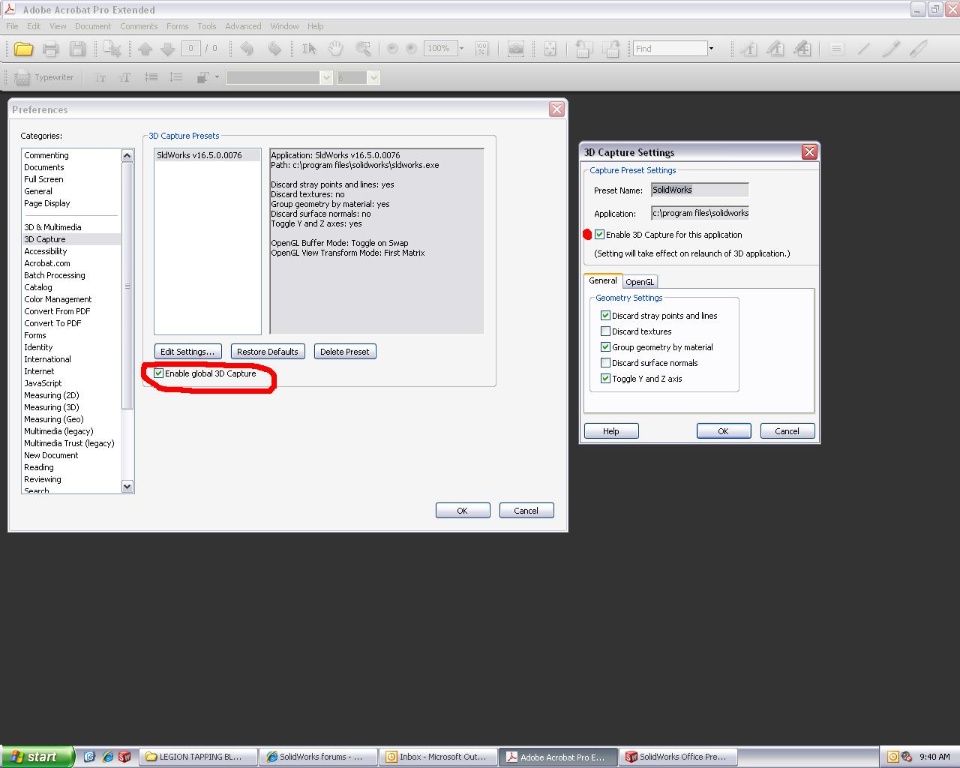Click the Categories list scroll-up arrow

coord(127,156)
